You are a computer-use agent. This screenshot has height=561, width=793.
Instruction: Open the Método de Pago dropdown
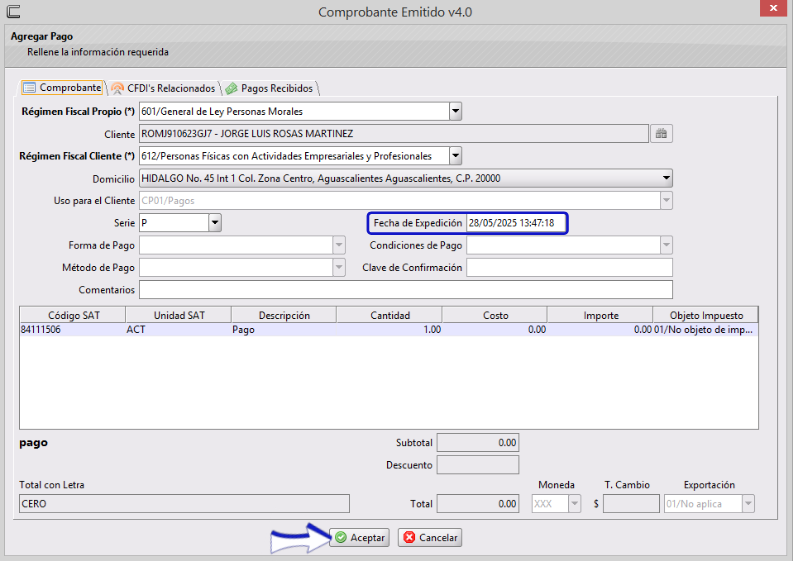pyautogui.click(x=339, y=268)
